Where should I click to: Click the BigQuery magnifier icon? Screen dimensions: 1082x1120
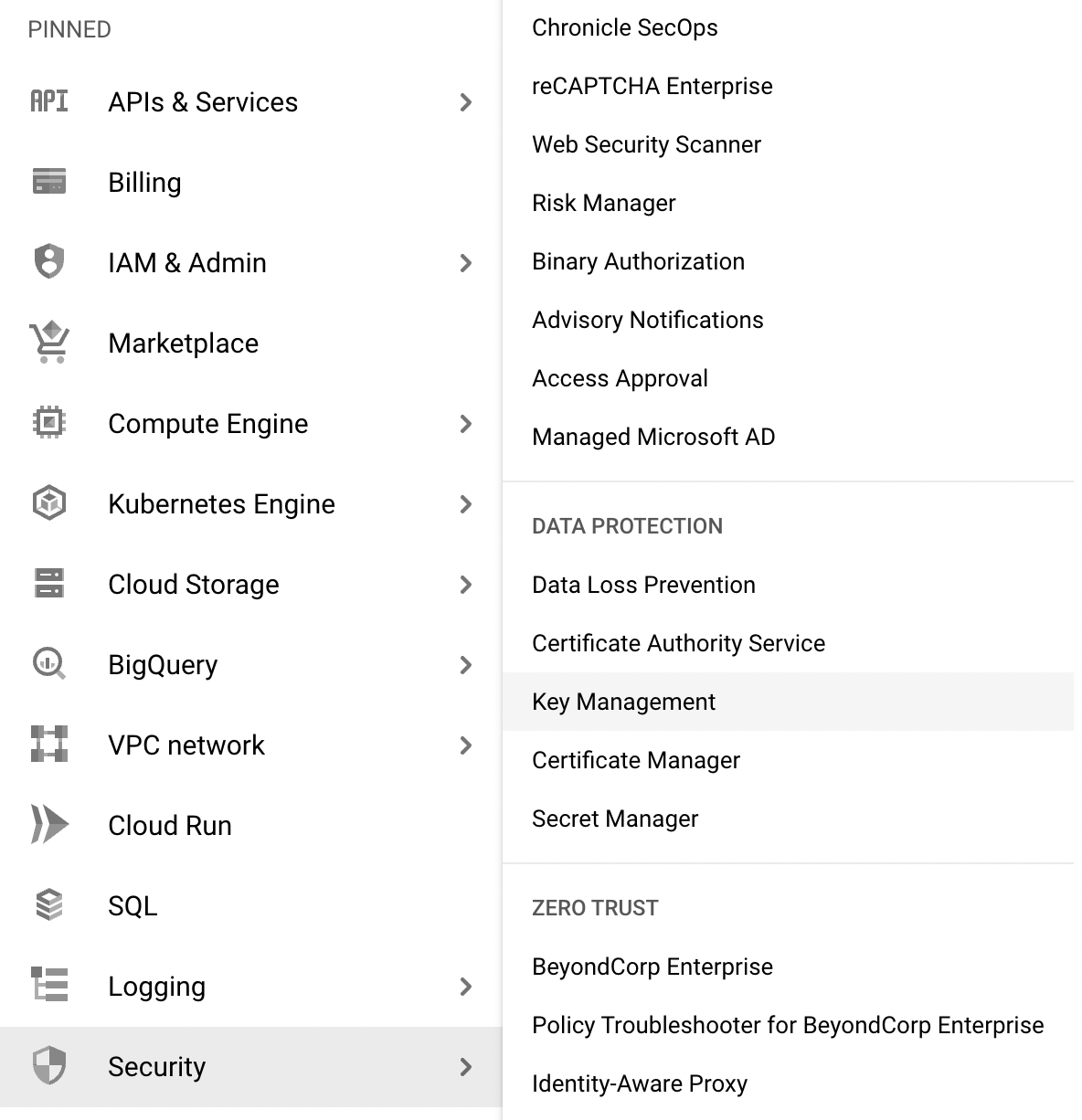[x=49, y=663]
